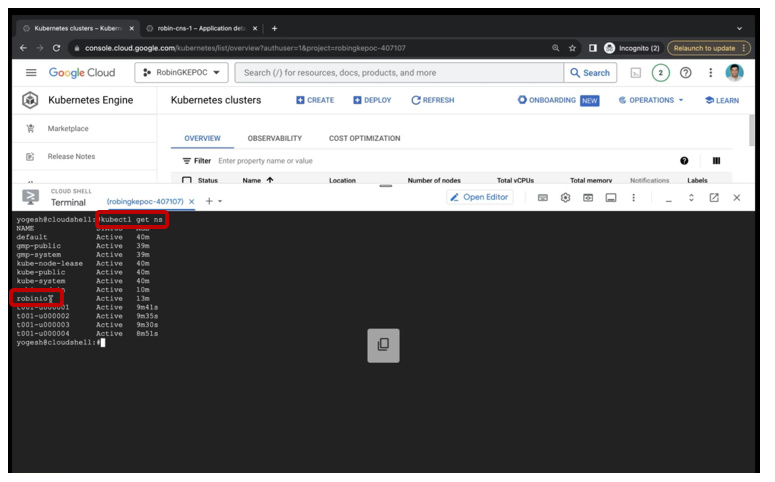This screenshot has width=775, height=482.
Task: Open Cloud Shell keyboard settings icon
Action: click(x=542, y=198)
